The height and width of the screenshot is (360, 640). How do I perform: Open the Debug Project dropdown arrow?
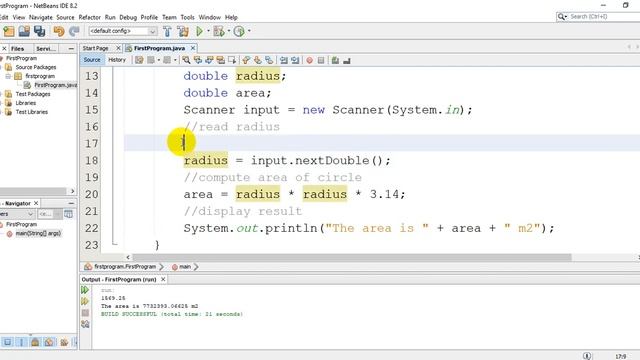229,31
